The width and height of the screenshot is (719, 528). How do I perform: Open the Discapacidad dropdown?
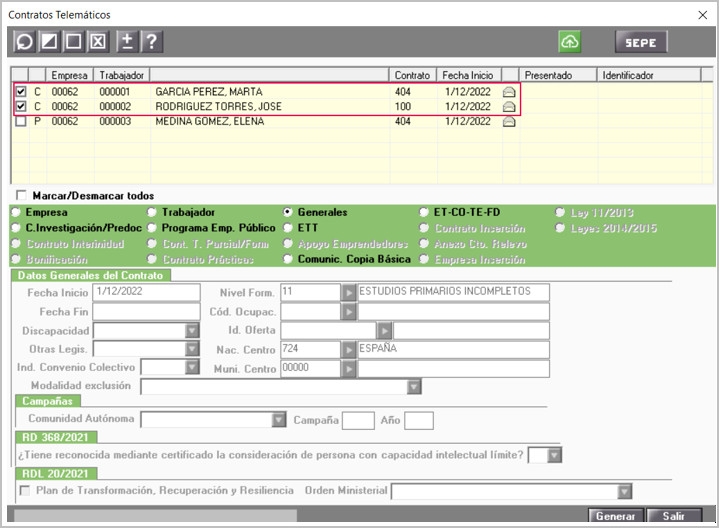pos(192,330)
